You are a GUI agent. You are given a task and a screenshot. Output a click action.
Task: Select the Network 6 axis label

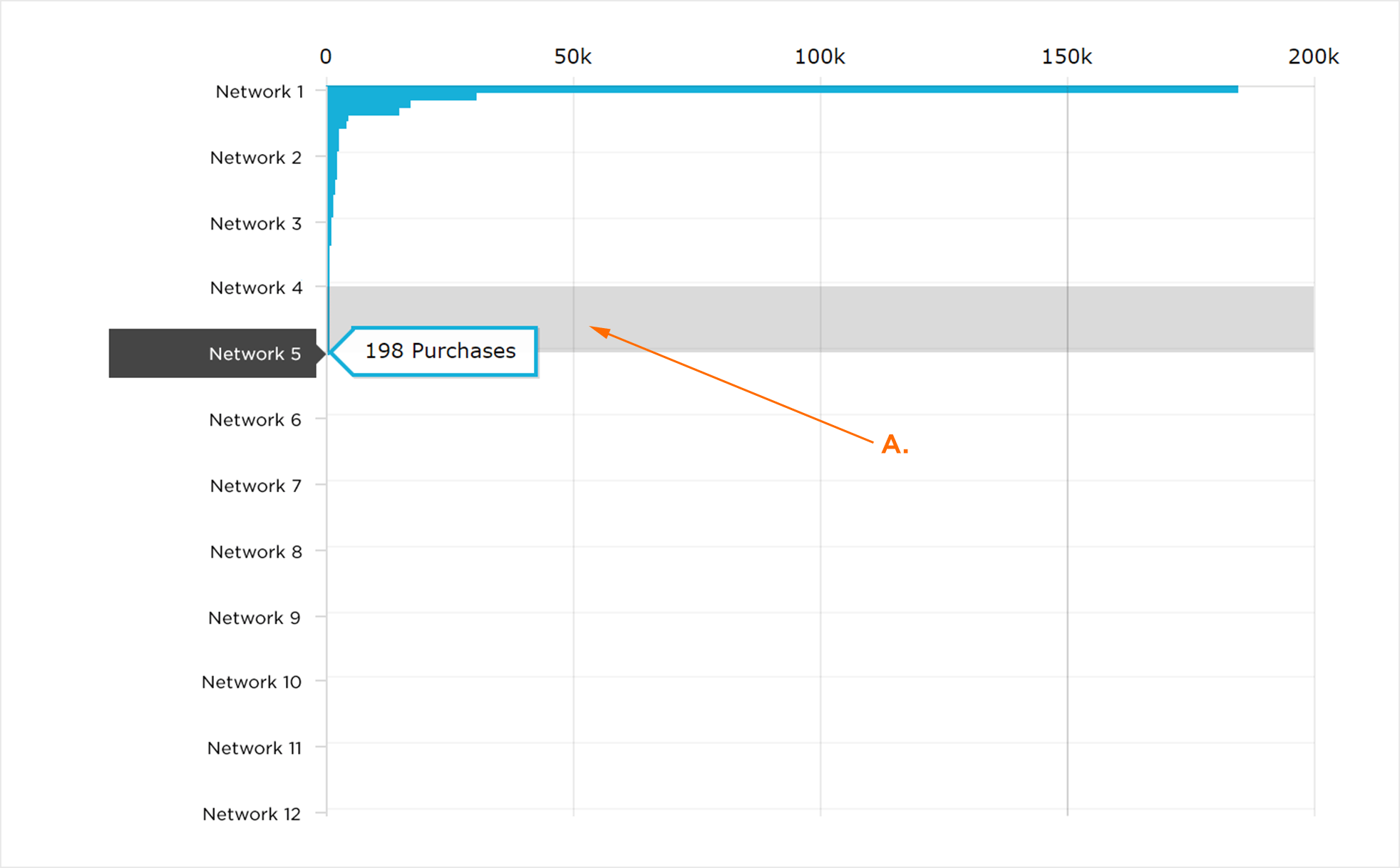click(255, 420)
